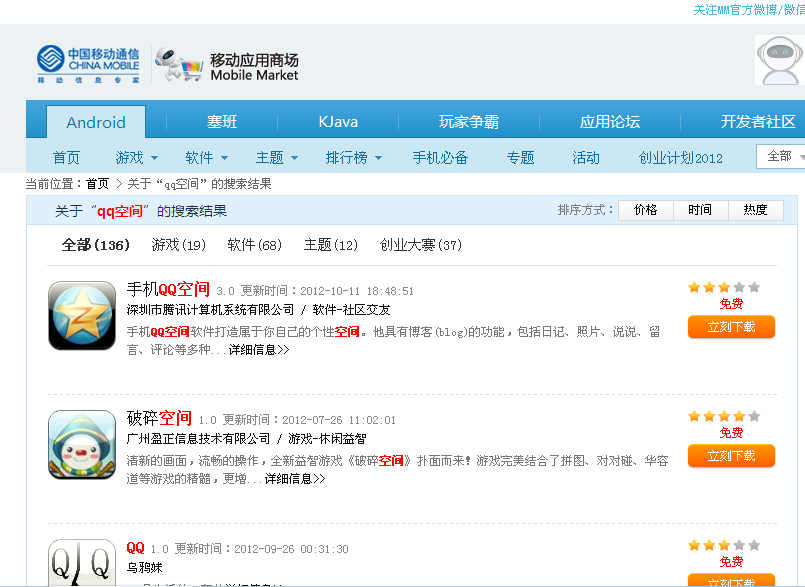
Task: Click the star rating for 破碎空间
Action: (x=724, y=416)
